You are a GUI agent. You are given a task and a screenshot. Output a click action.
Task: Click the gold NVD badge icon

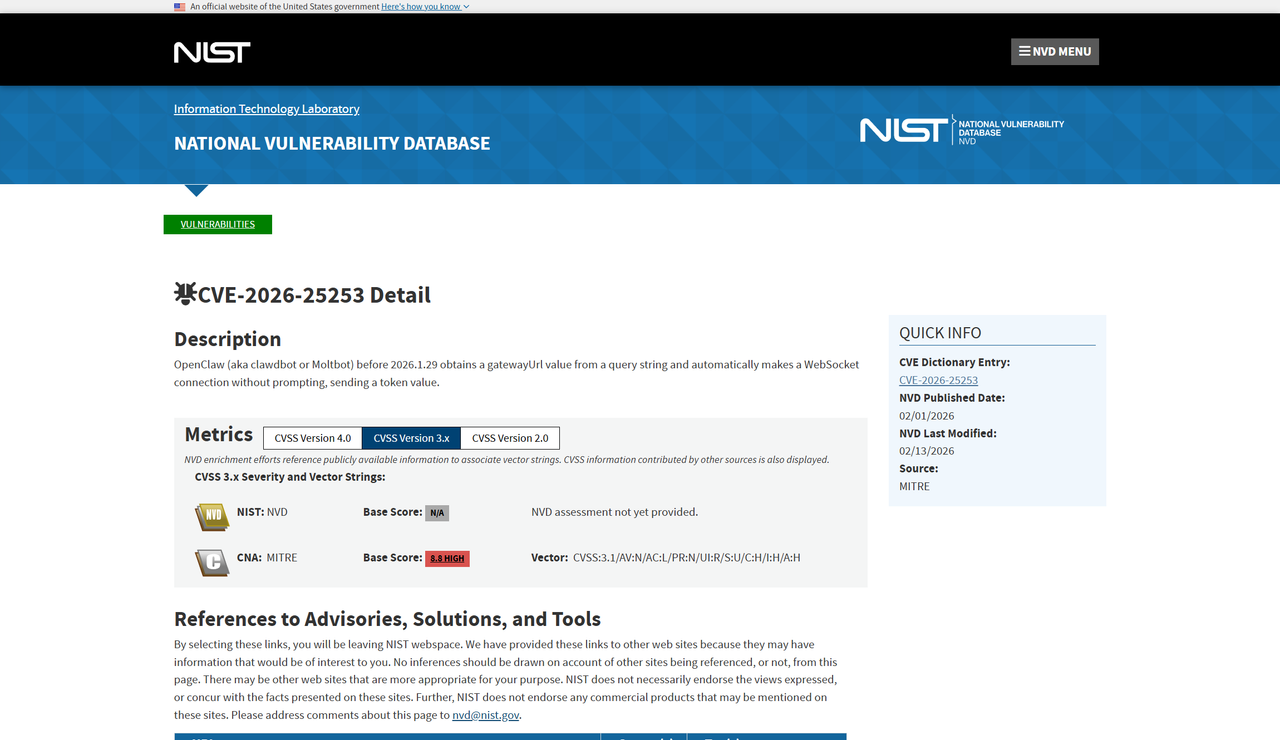pos(212,516)
